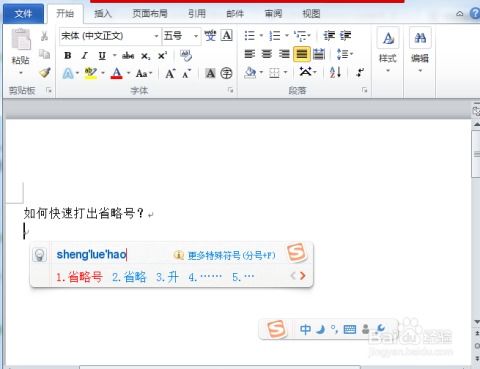Open the 编辑 editing menu
480x369 pixels.
click(x=420, y=51)
